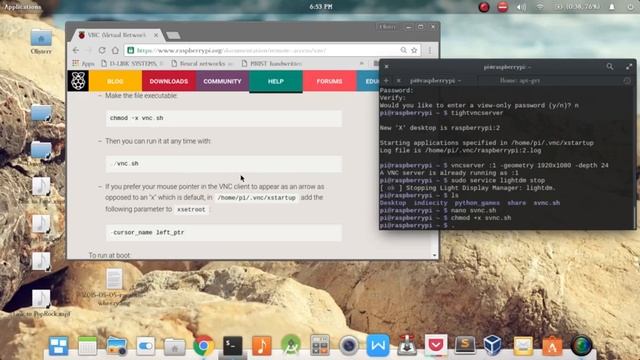The image size is (640, 360).
Task: Switch to pi@raspberrypi terminal tab
Action: [435, 80]
